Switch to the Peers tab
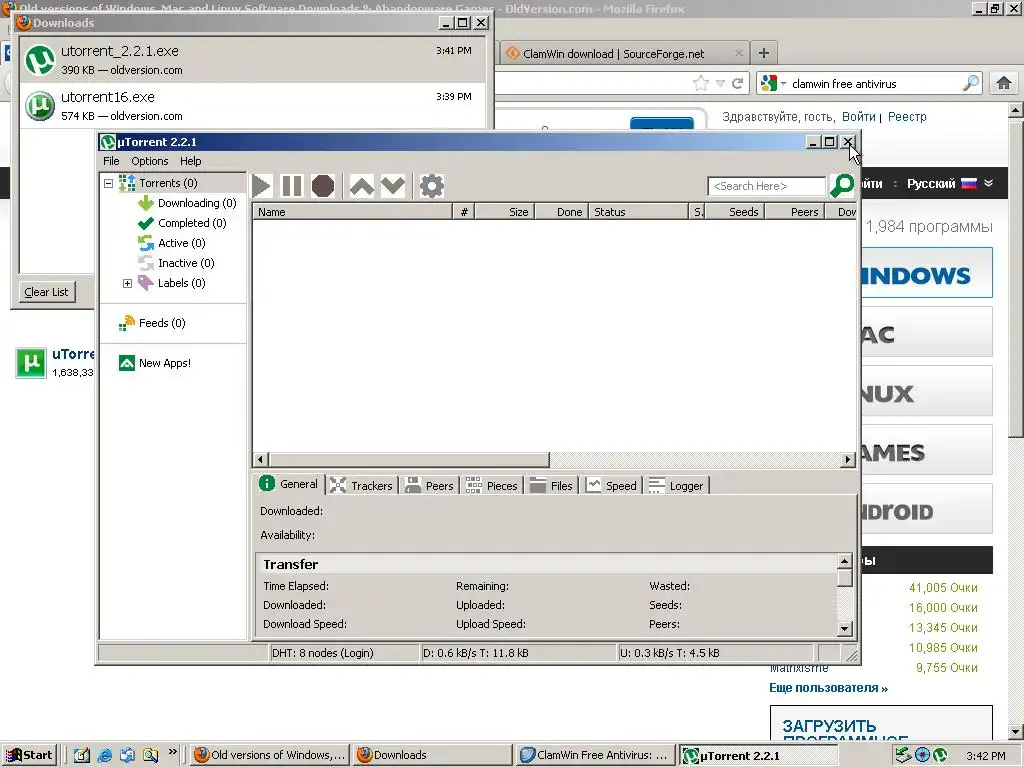The width and height of the screenshot is (1024, 768). (x=429, y=486)
